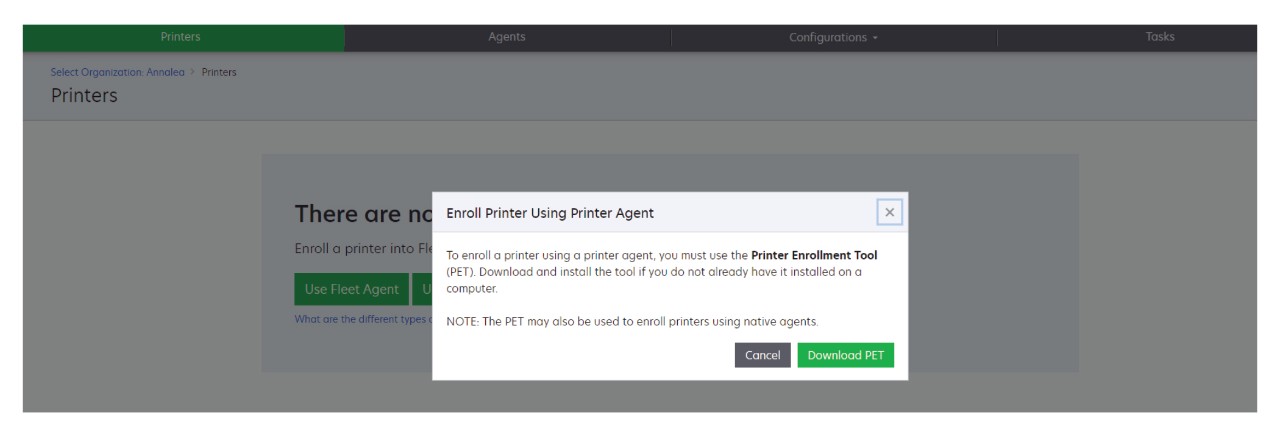This screenshot has height=437, width=1280.
Task: Click the Download PET button
Action: (x=845, y=355)
